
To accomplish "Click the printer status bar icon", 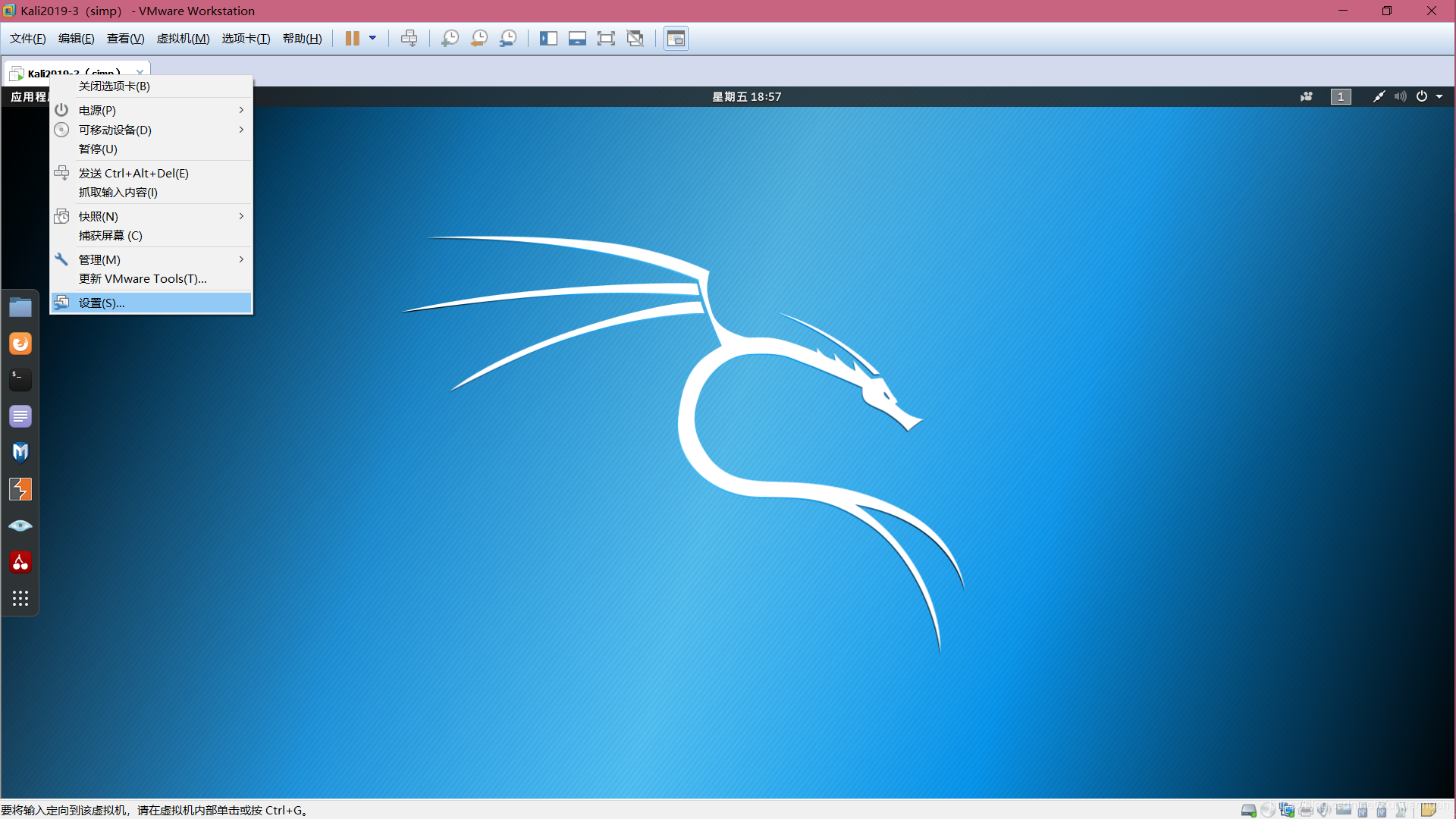I will (1306, 811).
